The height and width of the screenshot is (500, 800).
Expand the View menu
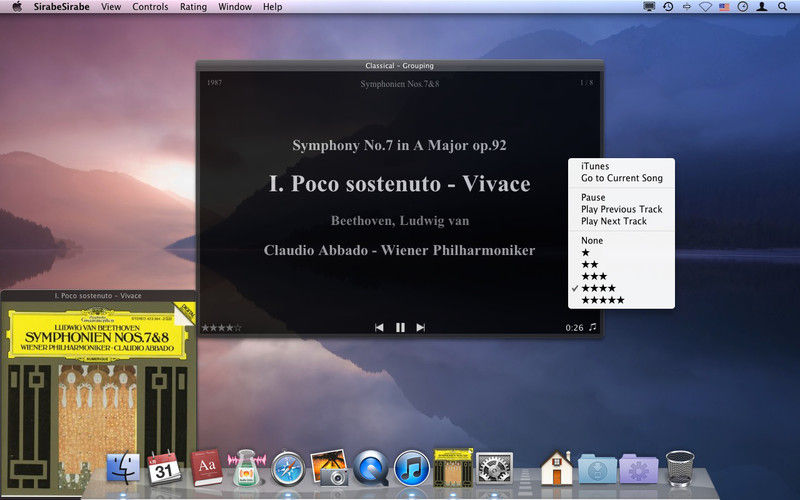(x=111, y=7)
